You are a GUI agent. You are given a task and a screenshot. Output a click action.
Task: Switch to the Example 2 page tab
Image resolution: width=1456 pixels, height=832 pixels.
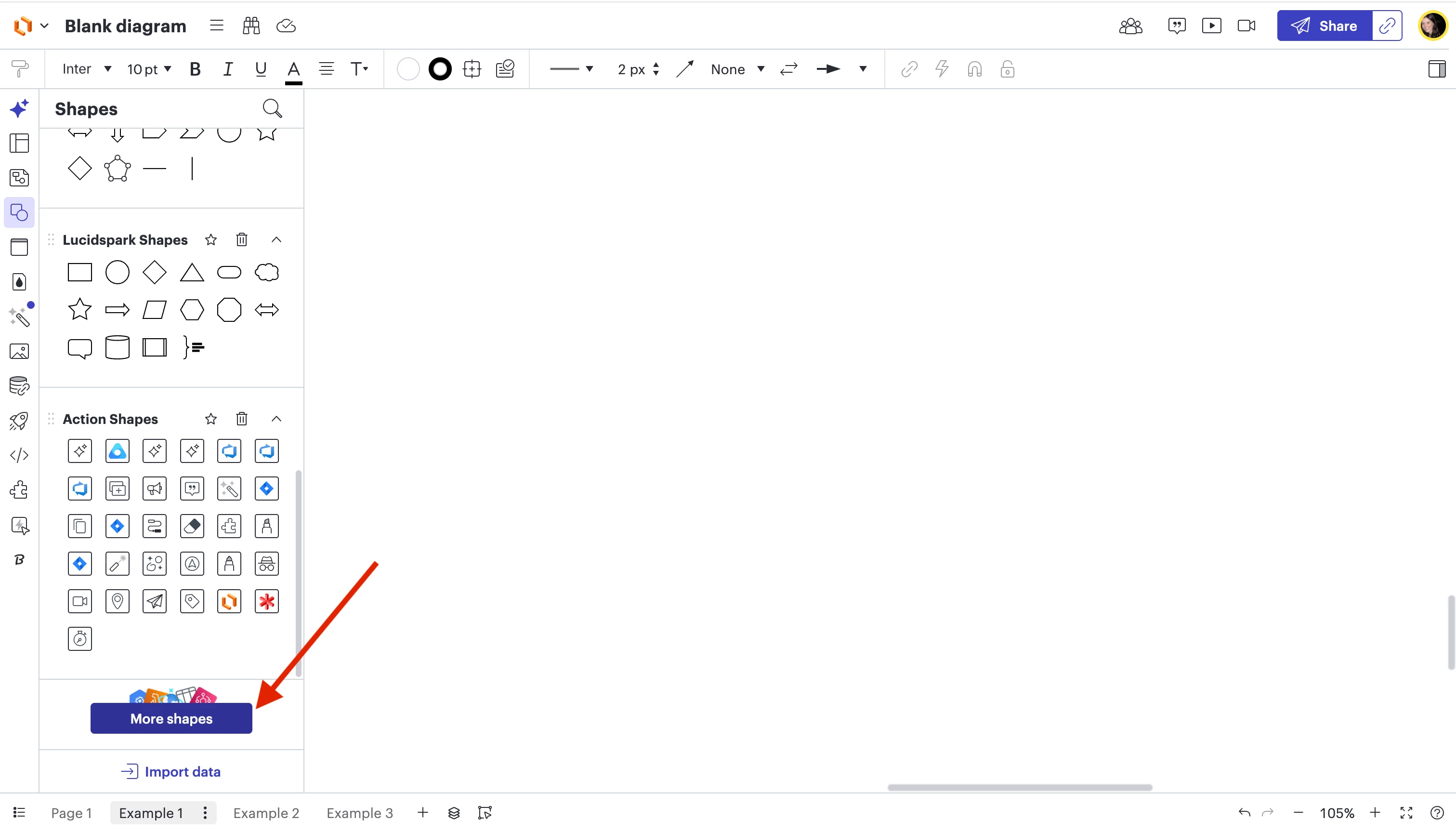tap(265, 813)
